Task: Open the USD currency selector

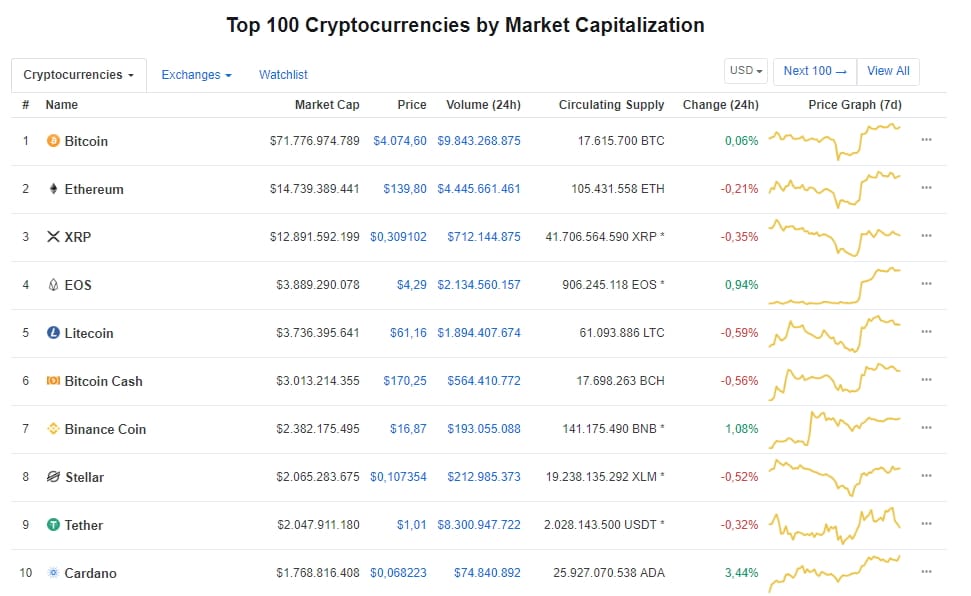Action: click(746, 71)
